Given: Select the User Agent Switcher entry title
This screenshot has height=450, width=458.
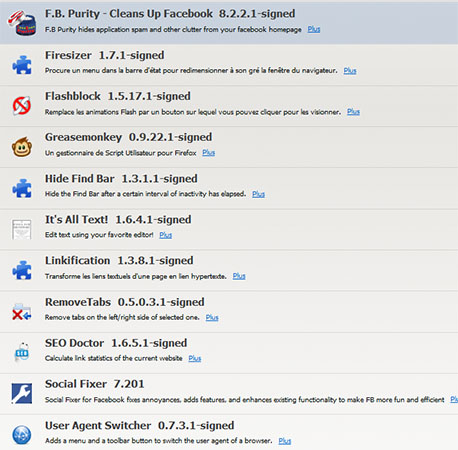Looking at the screenshot, I should (x=140, y=426).
